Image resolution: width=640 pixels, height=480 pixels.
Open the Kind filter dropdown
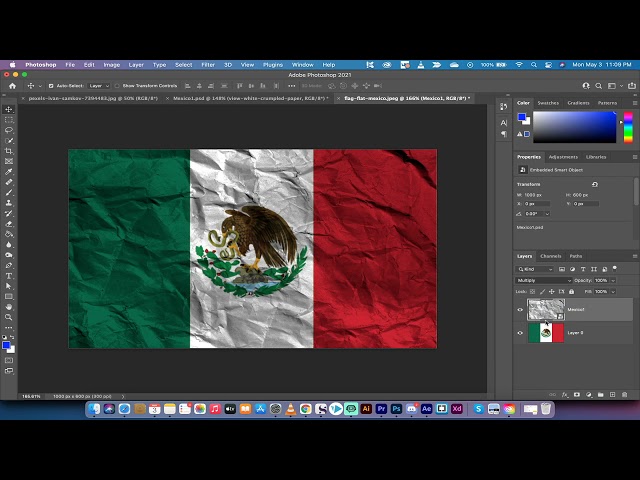pyautogui.click(x=535, y=269)
